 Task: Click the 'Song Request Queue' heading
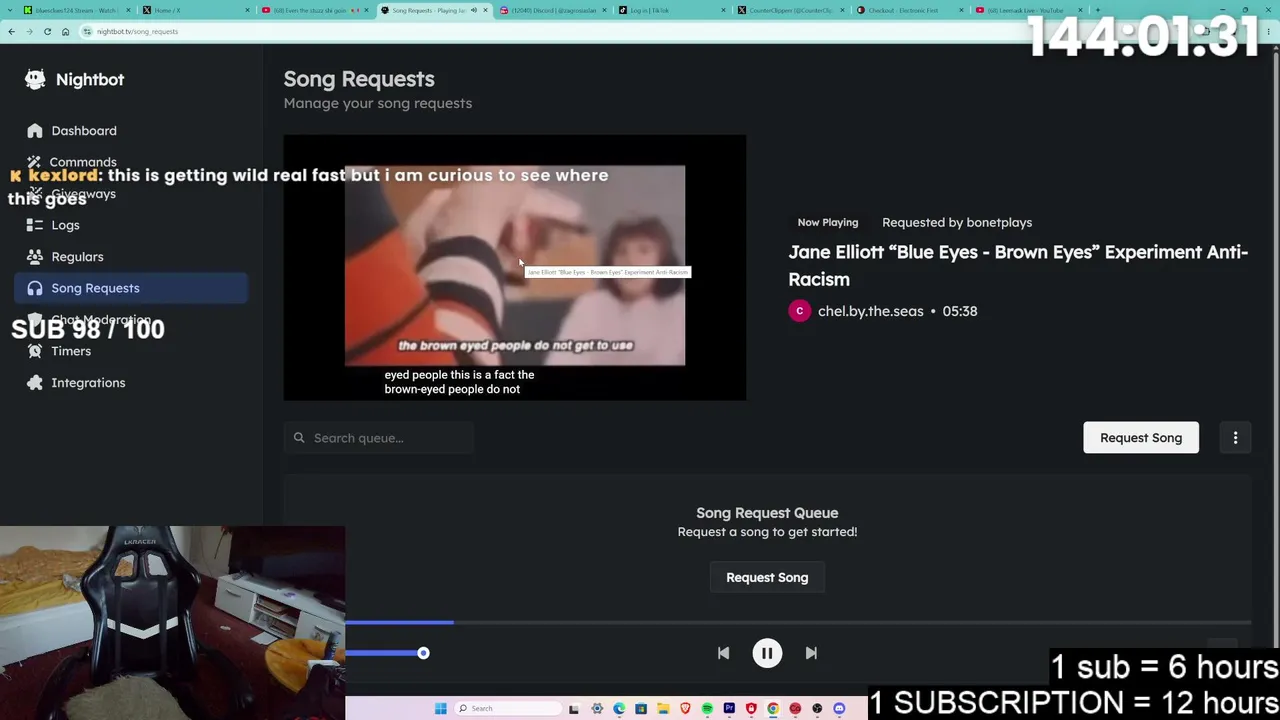(x=767, y=513)
